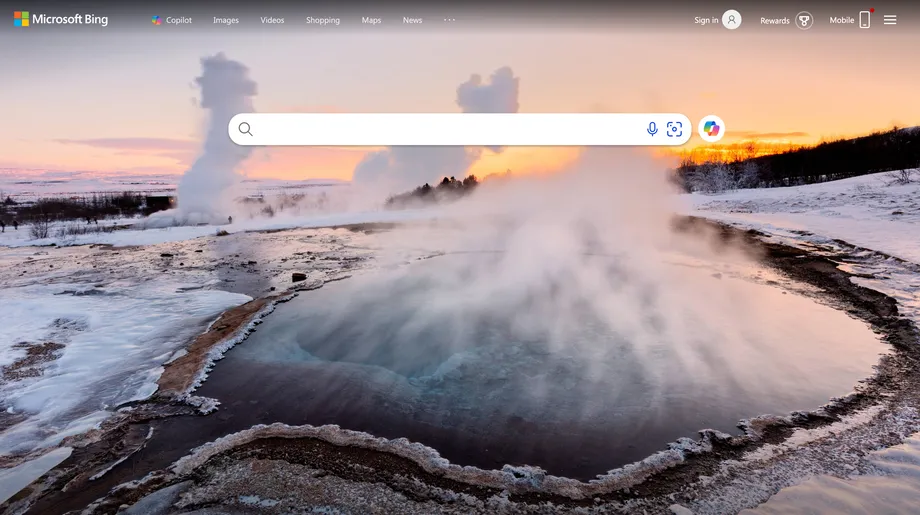Viewport: 920px width, 515px height.
Task: Click the mobile phone icon
Action: (865, 20)
